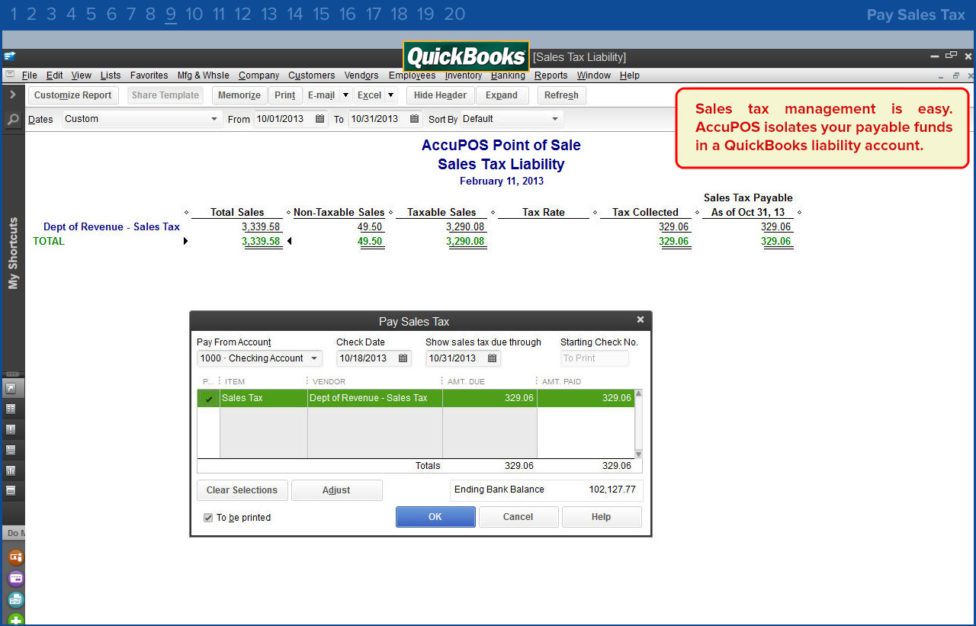This screenshot has height=626, width=976.
Task: Open the File menu
Action: pyautogui.click(x=29, y=75)
